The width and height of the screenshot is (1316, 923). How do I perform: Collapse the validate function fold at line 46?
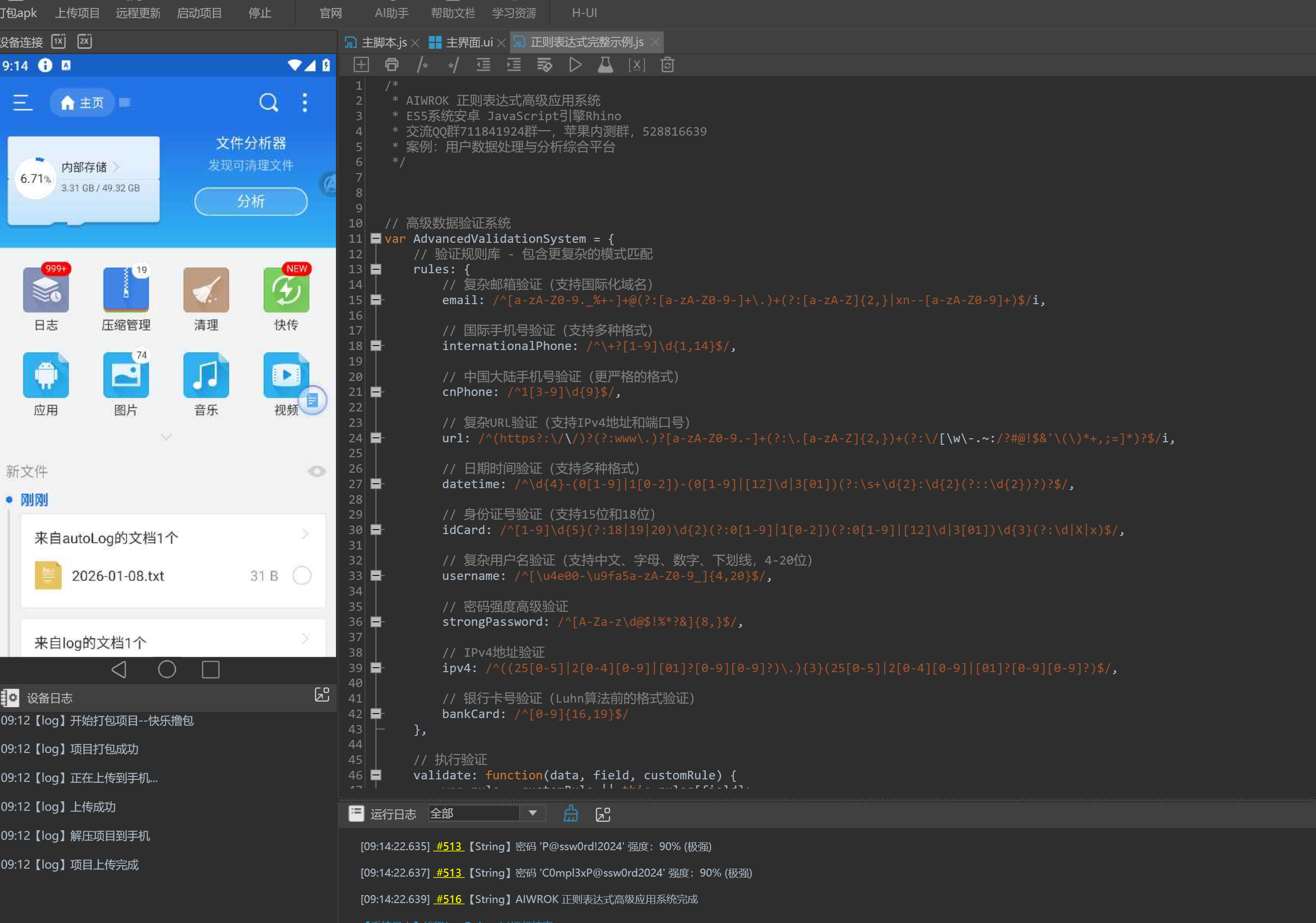point(376,775)
